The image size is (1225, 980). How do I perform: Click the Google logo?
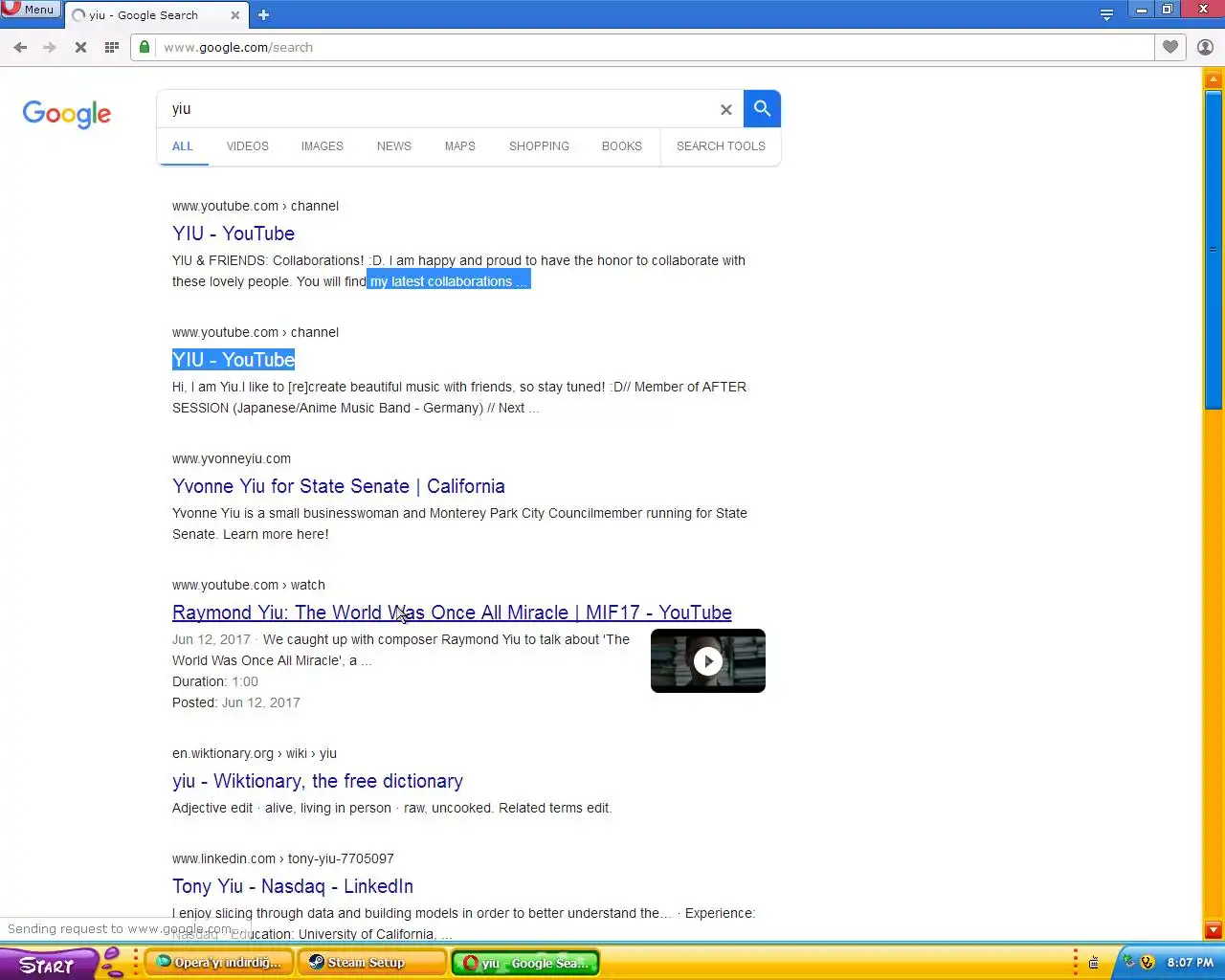(x=67, y=114)
